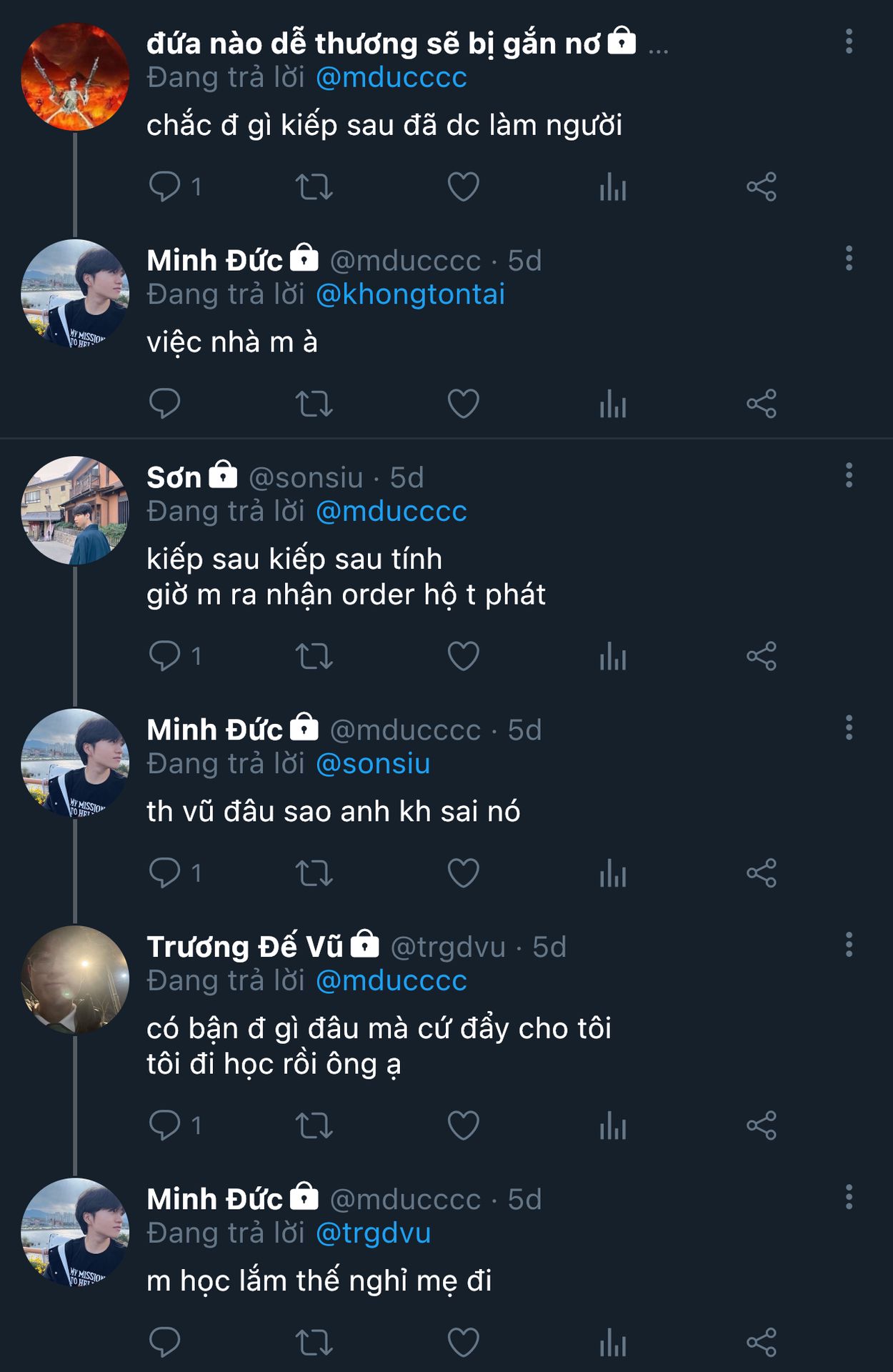Reply to "m học lắm thế" tweet

click(164, 1342)
